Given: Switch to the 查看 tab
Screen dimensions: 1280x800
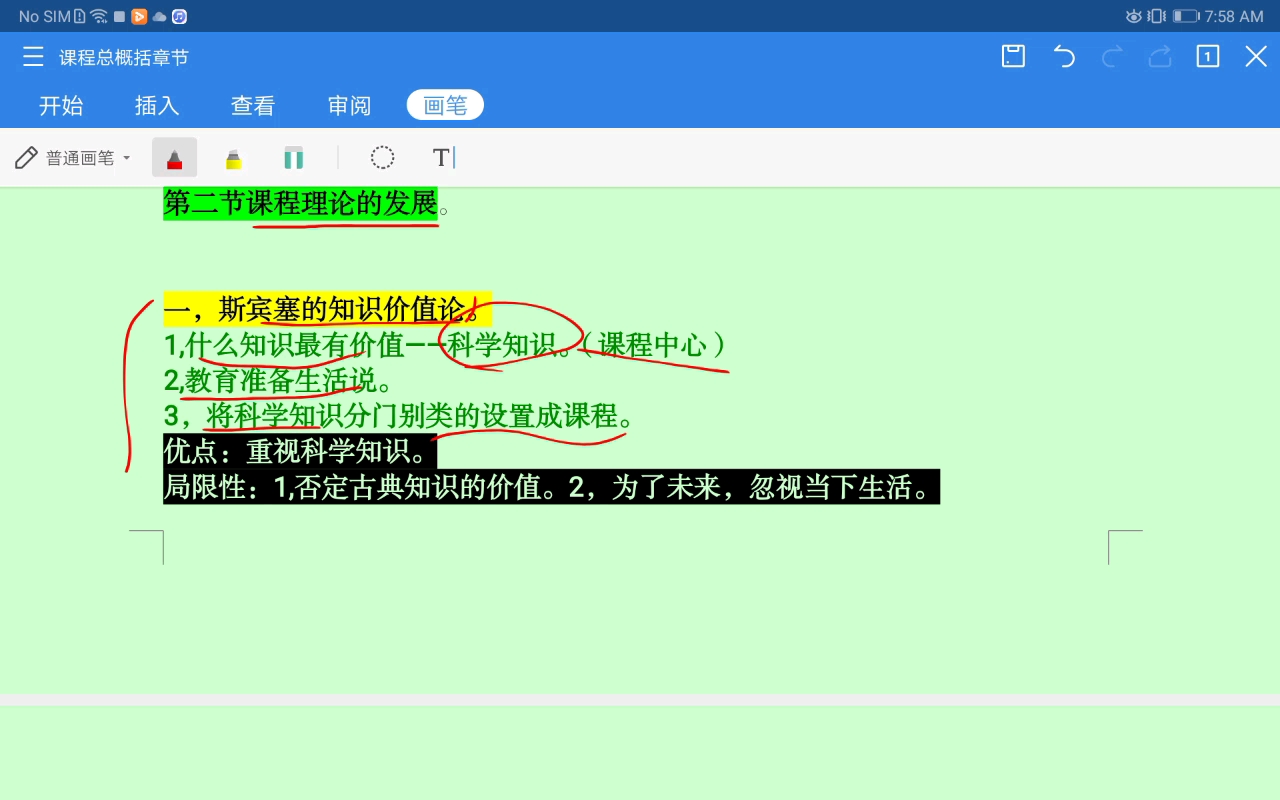Looking at the screenshot, I should pyautogui.click(x=253, y=105).
